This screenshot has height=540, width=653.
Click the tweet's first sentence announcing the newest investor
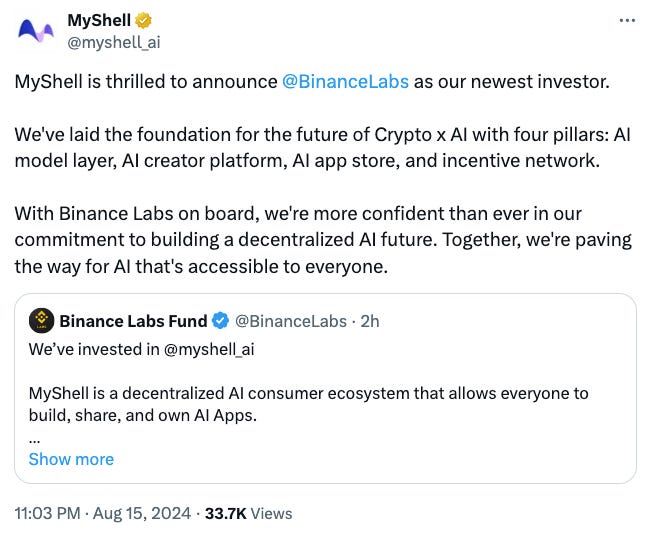(312, 82)
